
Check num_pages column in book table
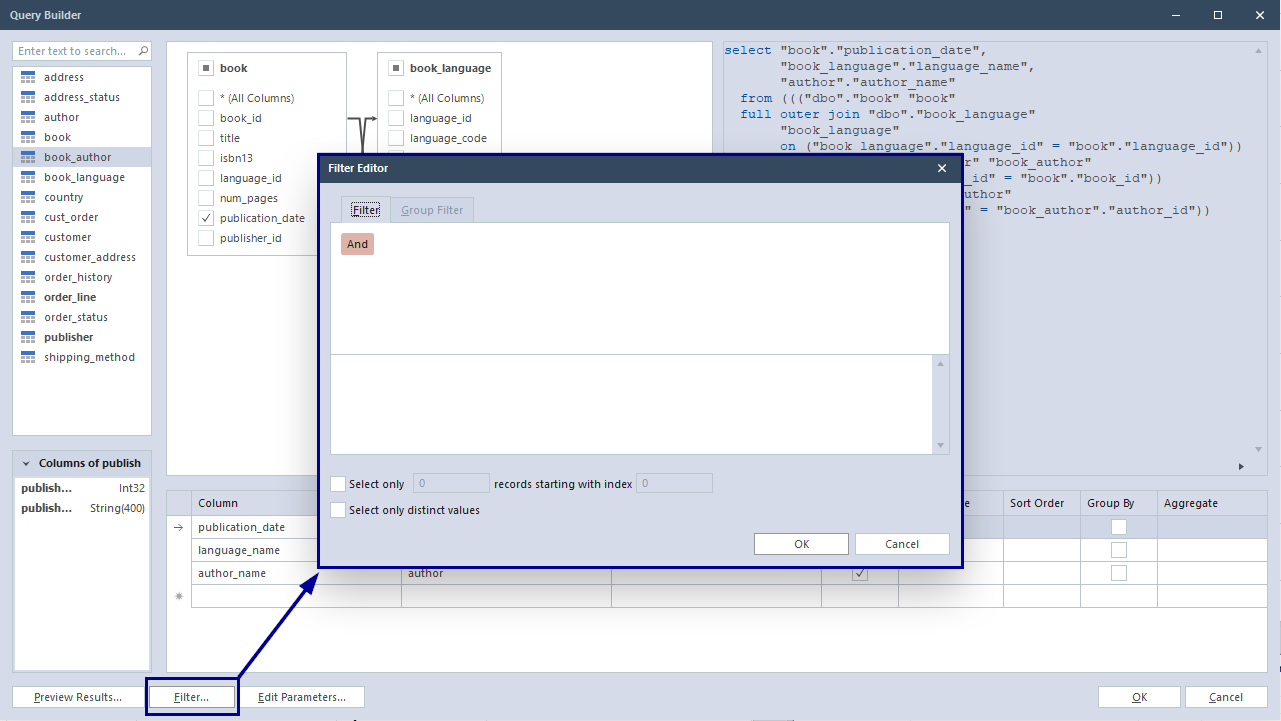tap(206, 198)
